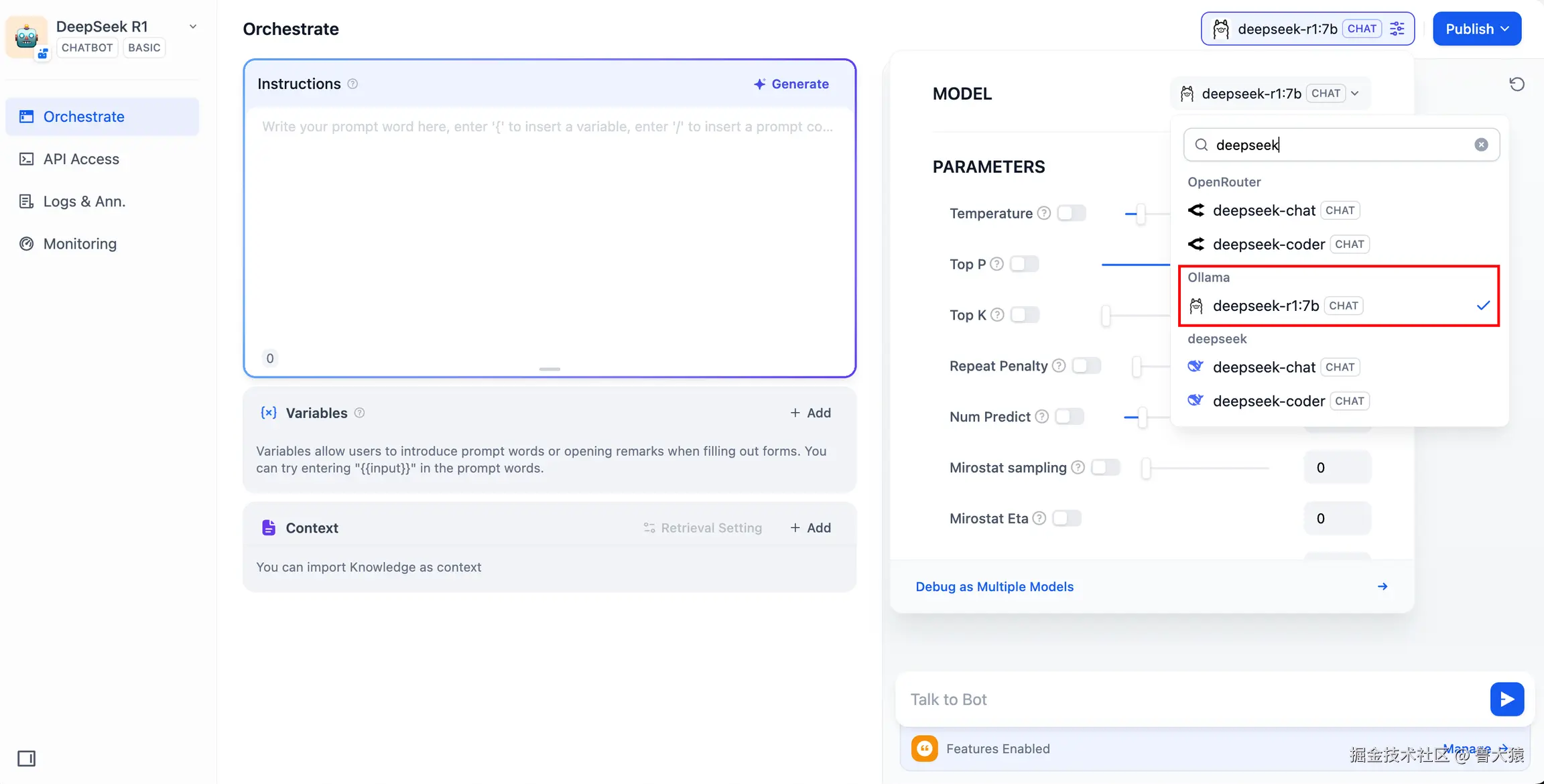Click the Instructions help question icon
The image size is (1544, 784).
click(352, 84)
